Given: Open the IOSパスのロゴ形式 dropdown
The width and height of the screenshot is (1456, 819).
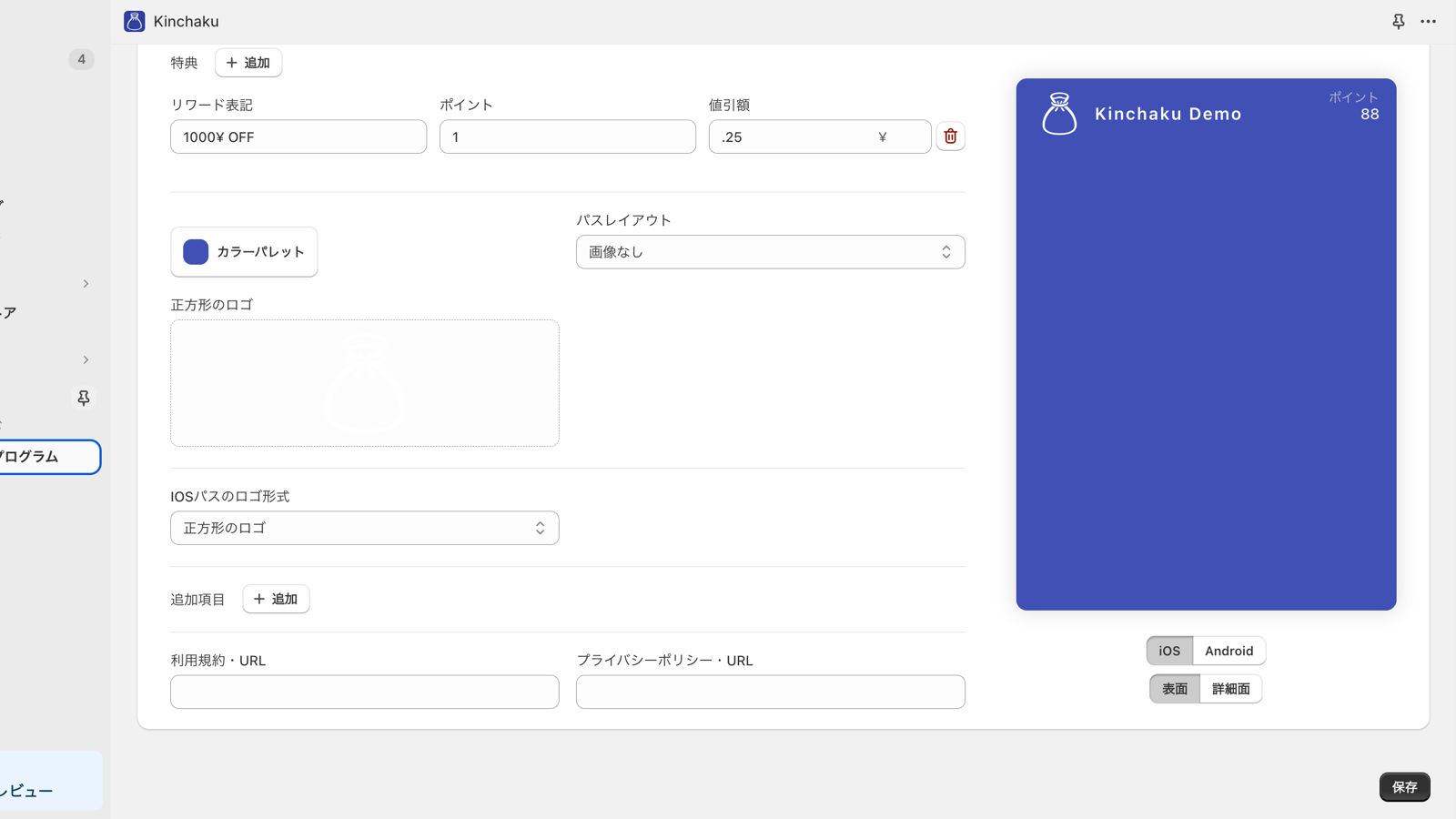Looking at the screenshot, I should (364, 528).
